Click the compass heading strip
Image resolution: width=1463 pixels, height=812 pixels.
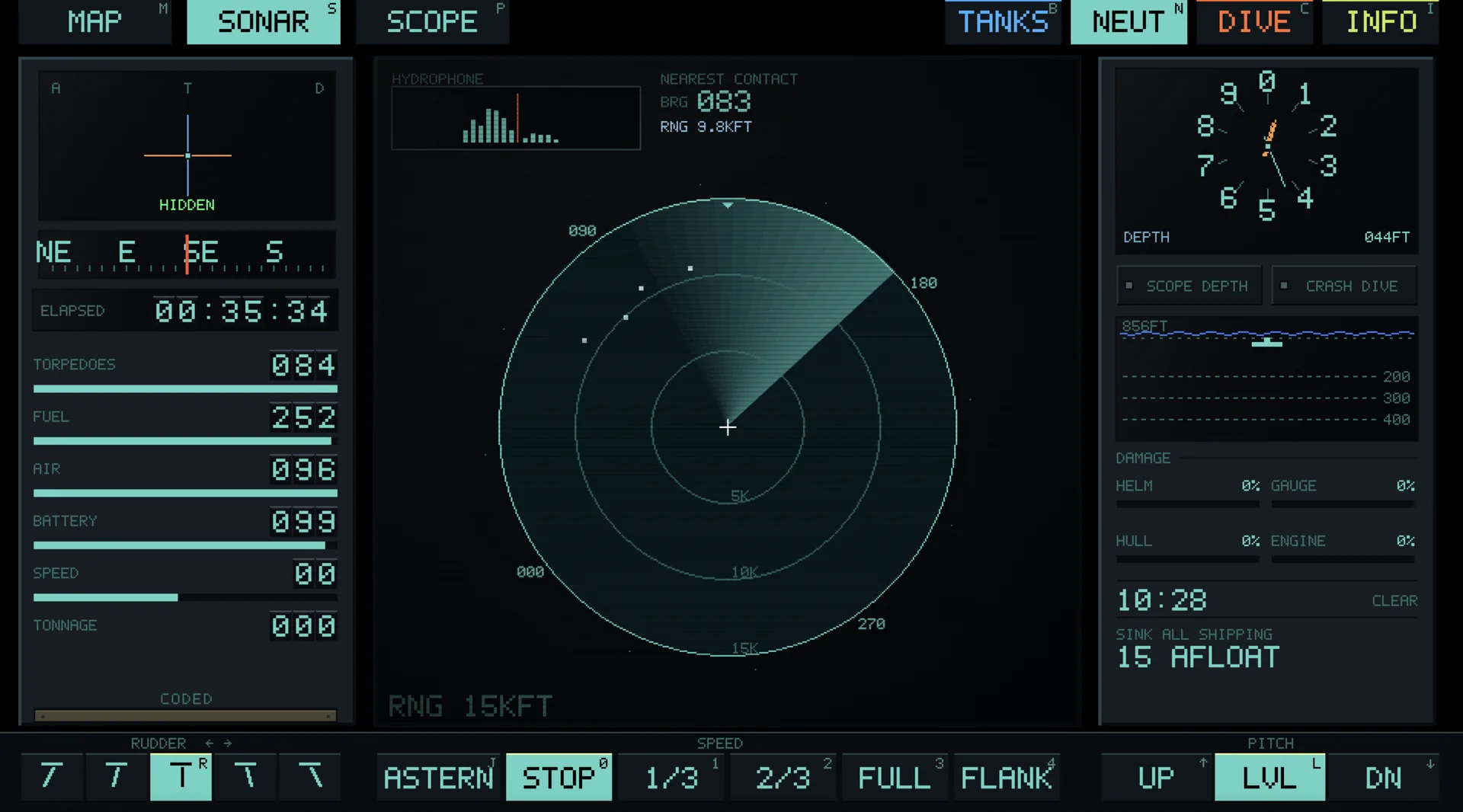[x=187, y=254]
